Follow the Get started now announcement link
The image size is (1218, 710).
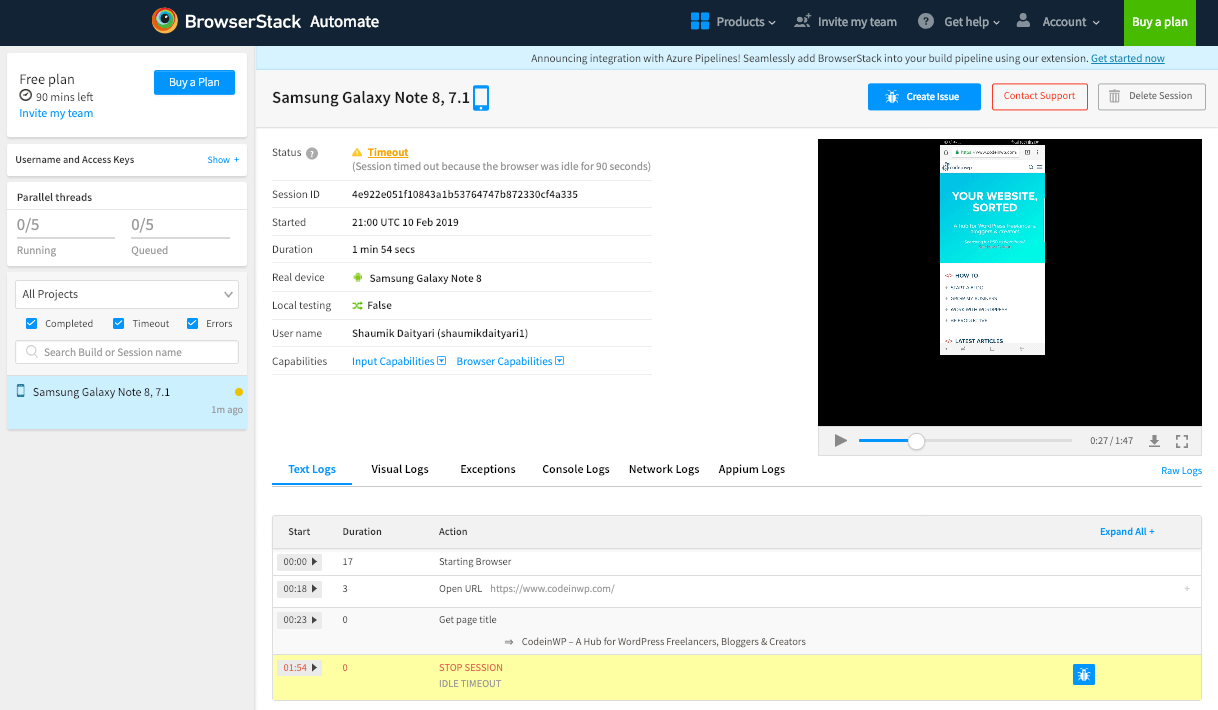(1127, 57)
